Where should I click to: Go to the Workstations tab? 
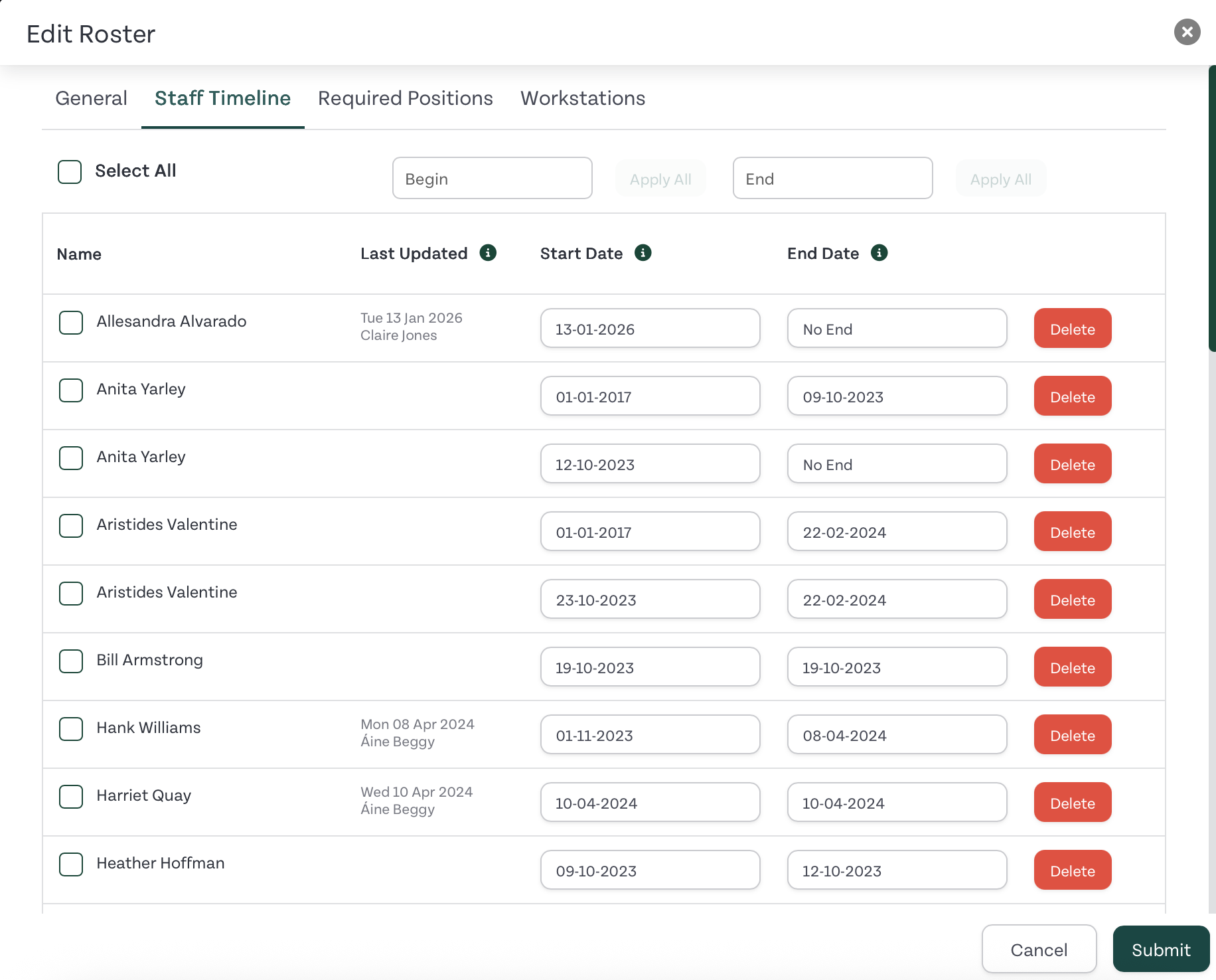(x=582, y=98)
